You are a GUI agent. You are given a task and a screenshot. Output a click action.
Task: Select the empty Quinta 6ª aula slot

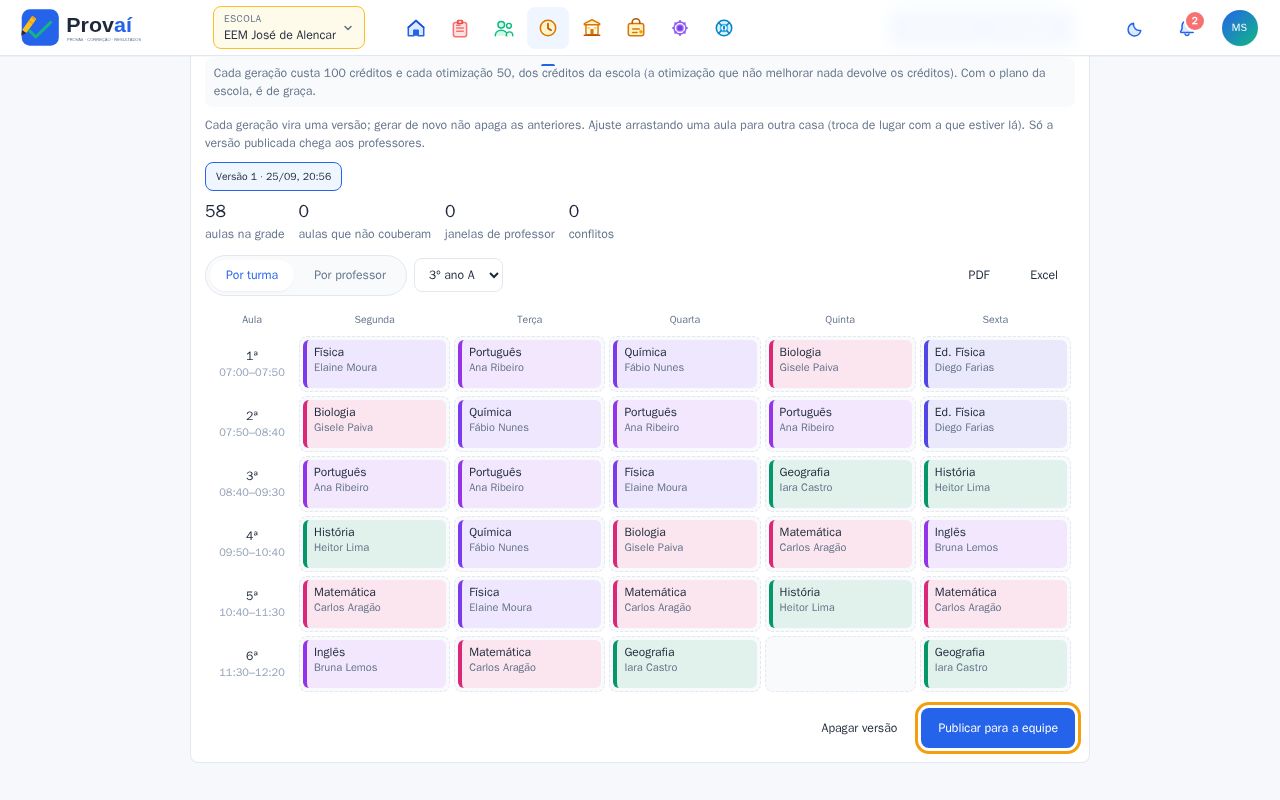click(x=840, y=664)
